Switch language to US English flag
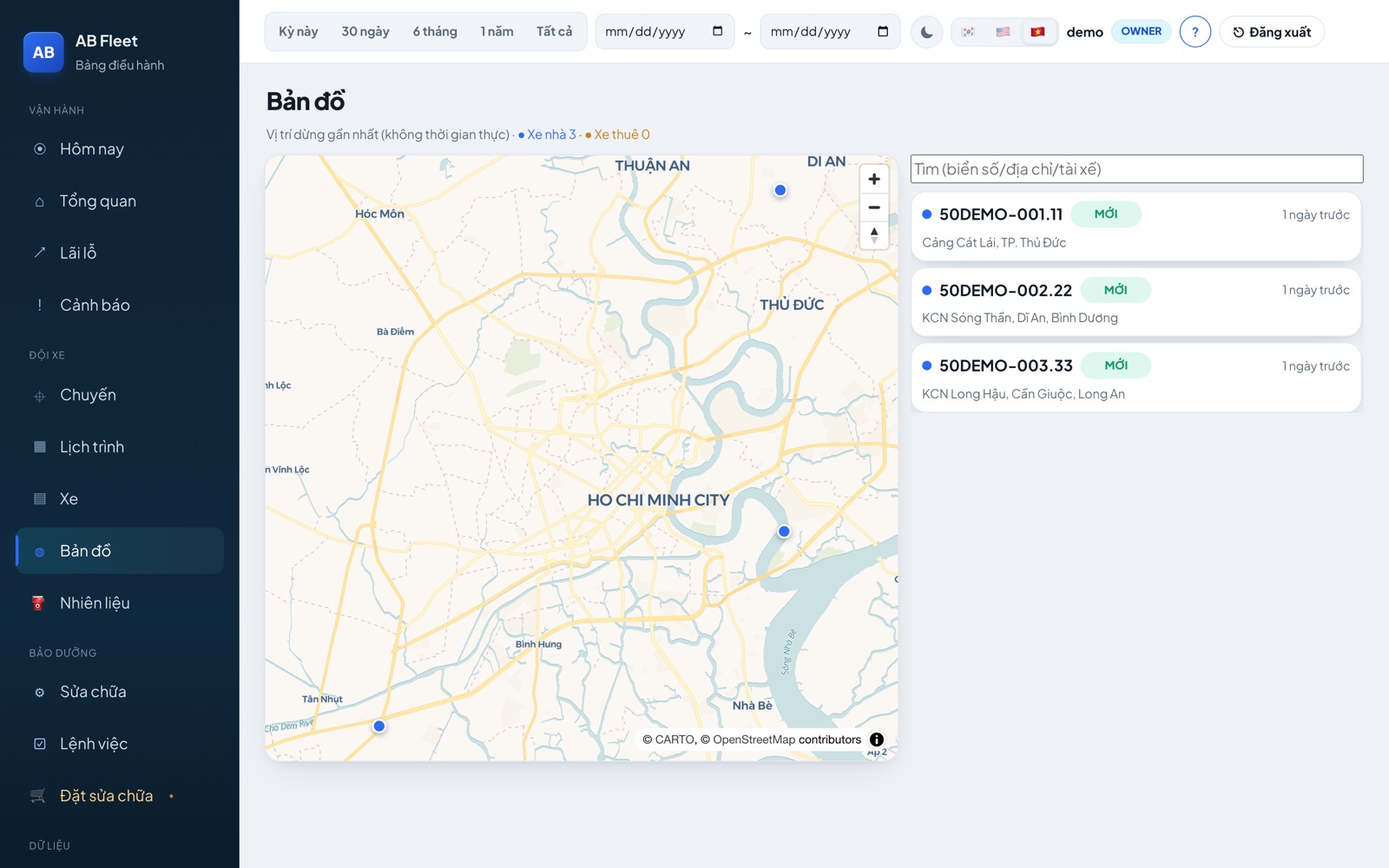This screenshot has height=868, width=1389. click(1004, 32)
